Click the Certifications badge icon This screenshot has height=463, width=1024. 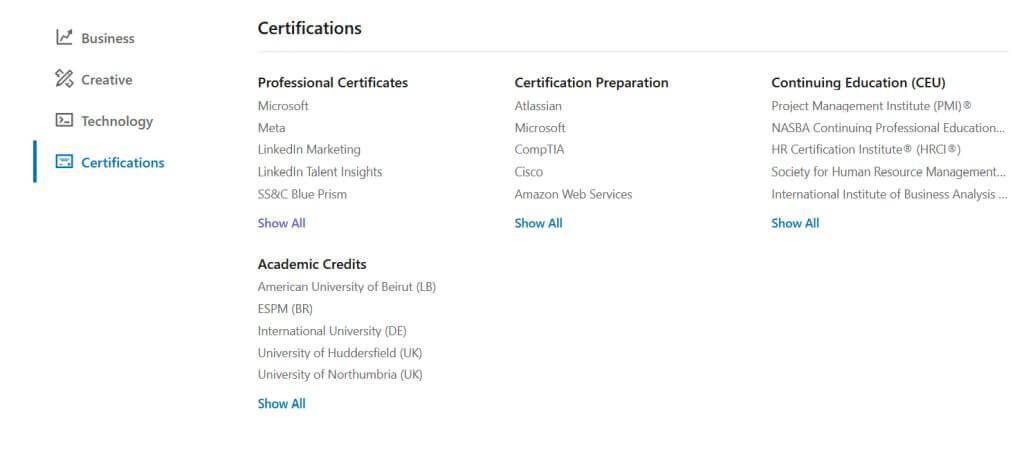pos(64,162)
